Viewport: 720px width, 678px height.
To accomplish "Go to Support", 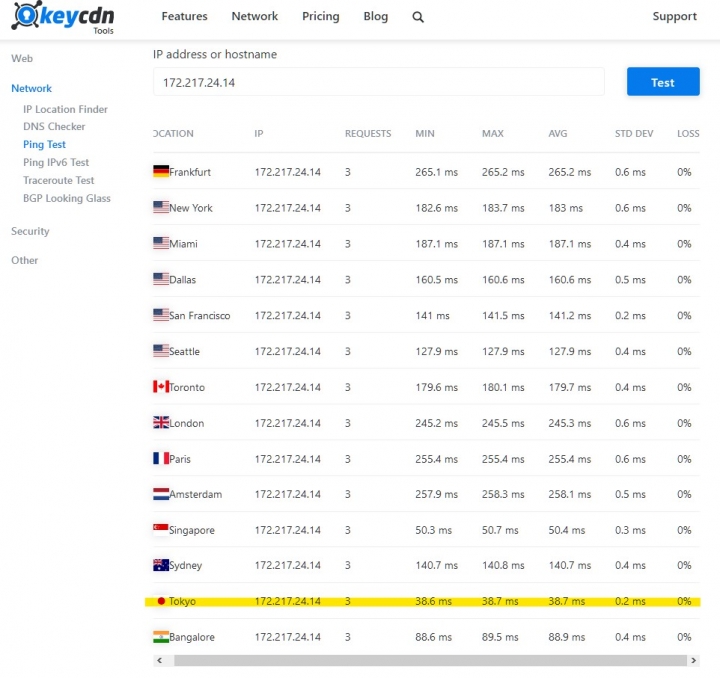I will tap(675, 17).
